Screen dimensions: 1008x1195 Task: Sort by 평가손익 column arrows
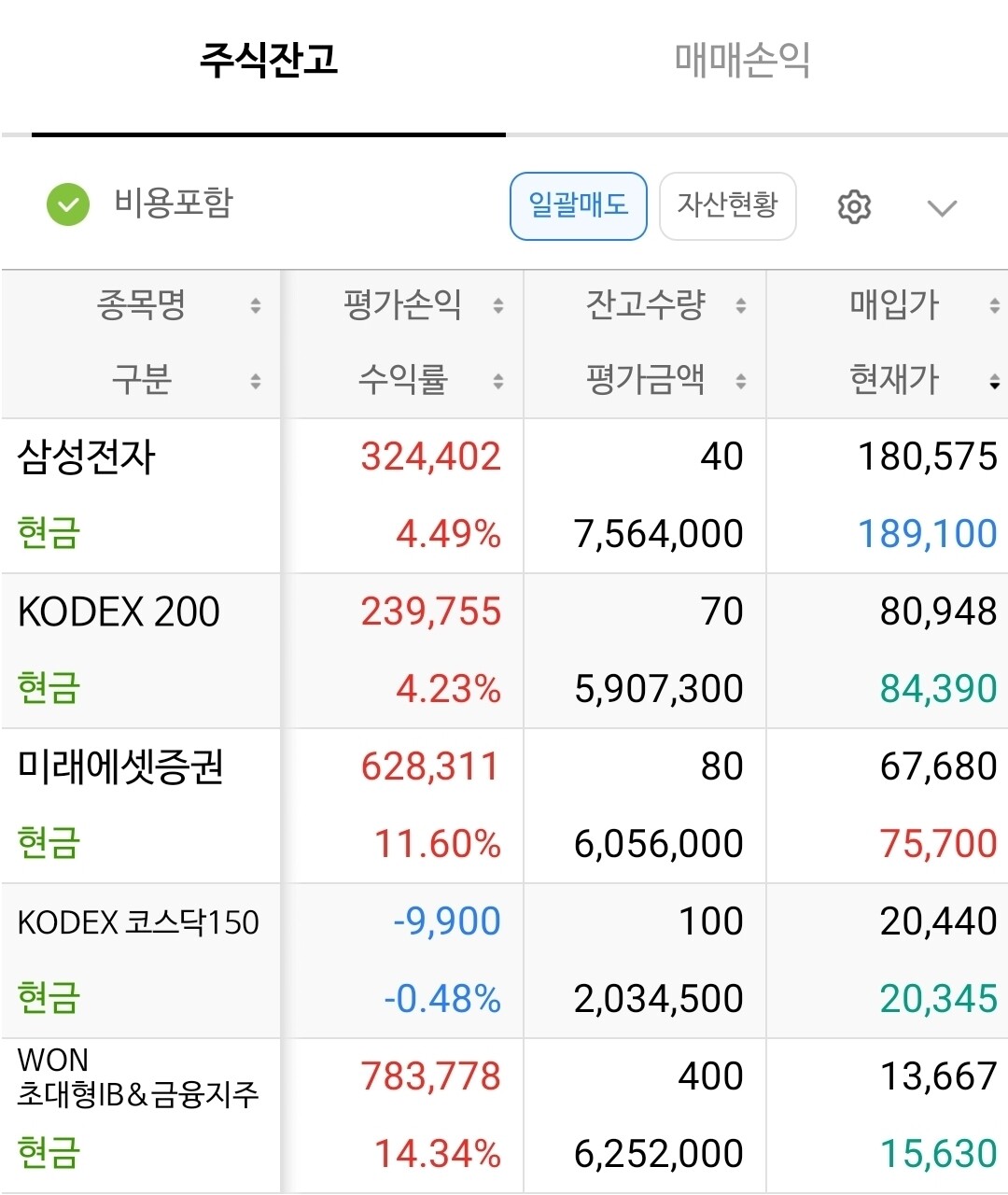point(498,305)
